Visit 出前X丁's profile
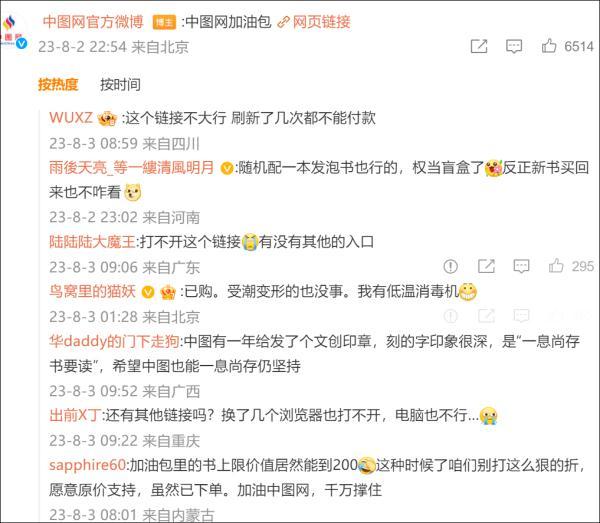Viewport: 600px width, 523px height. point(75,415)
